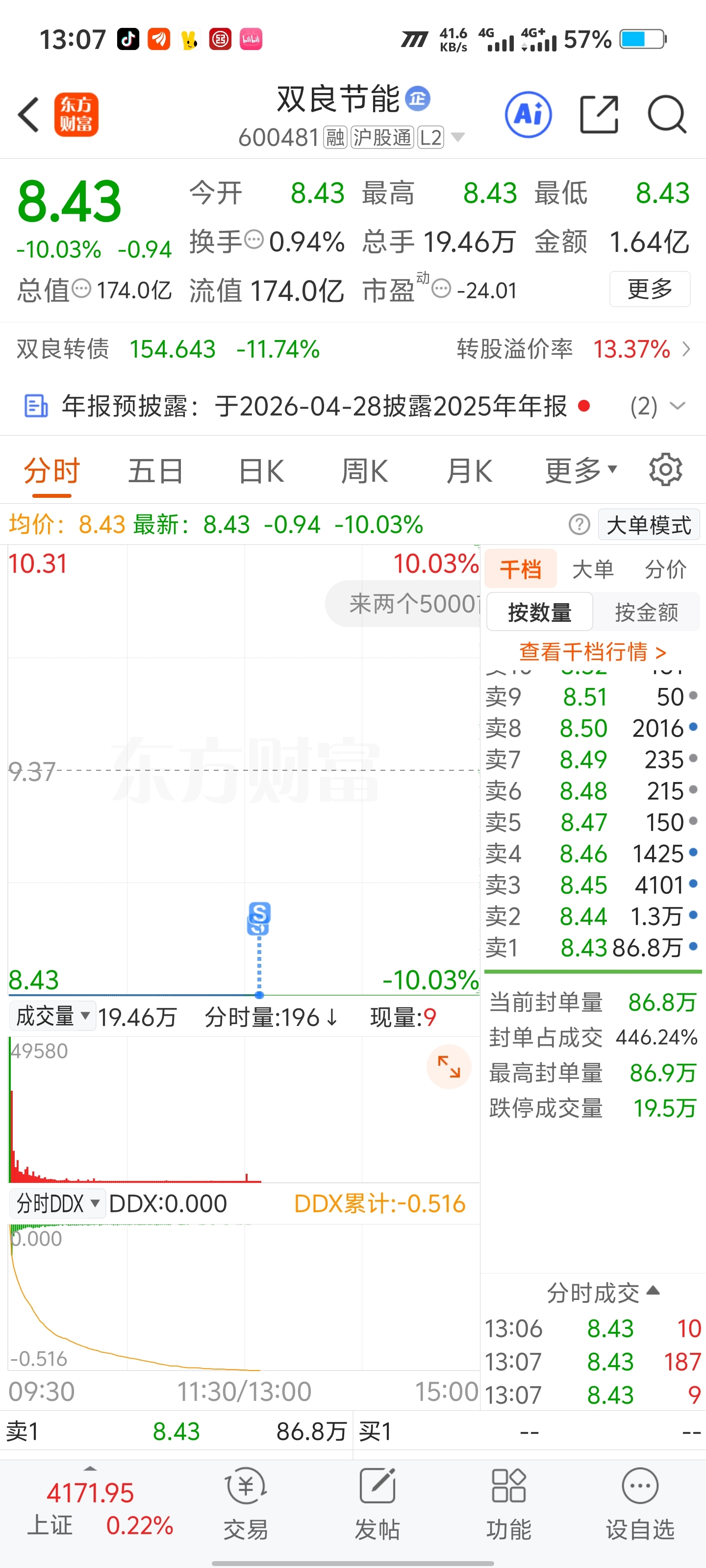Tap the blue 企 enterprise badge

pos(418,98)
